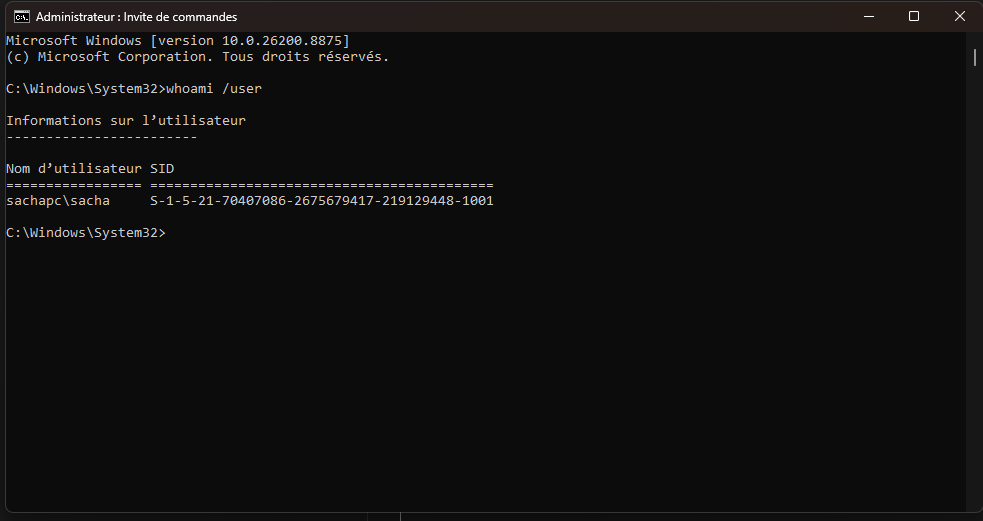Screen dimensions: 983x521
Task: Click the heading "Informations sur l'utilisateur"
Action: point(126,120)
